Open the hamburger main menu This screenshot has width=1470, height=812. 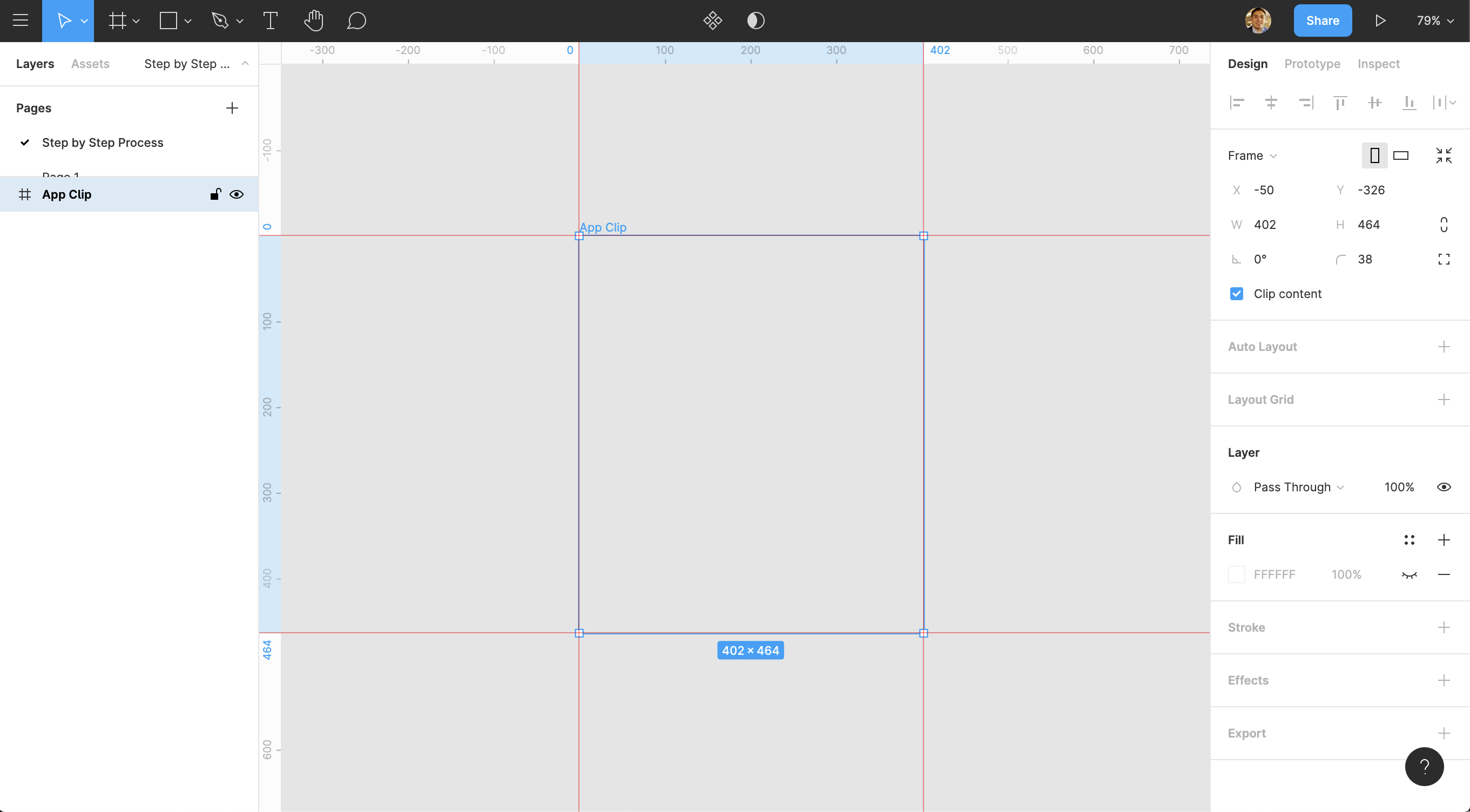click(x=21, y=21)
